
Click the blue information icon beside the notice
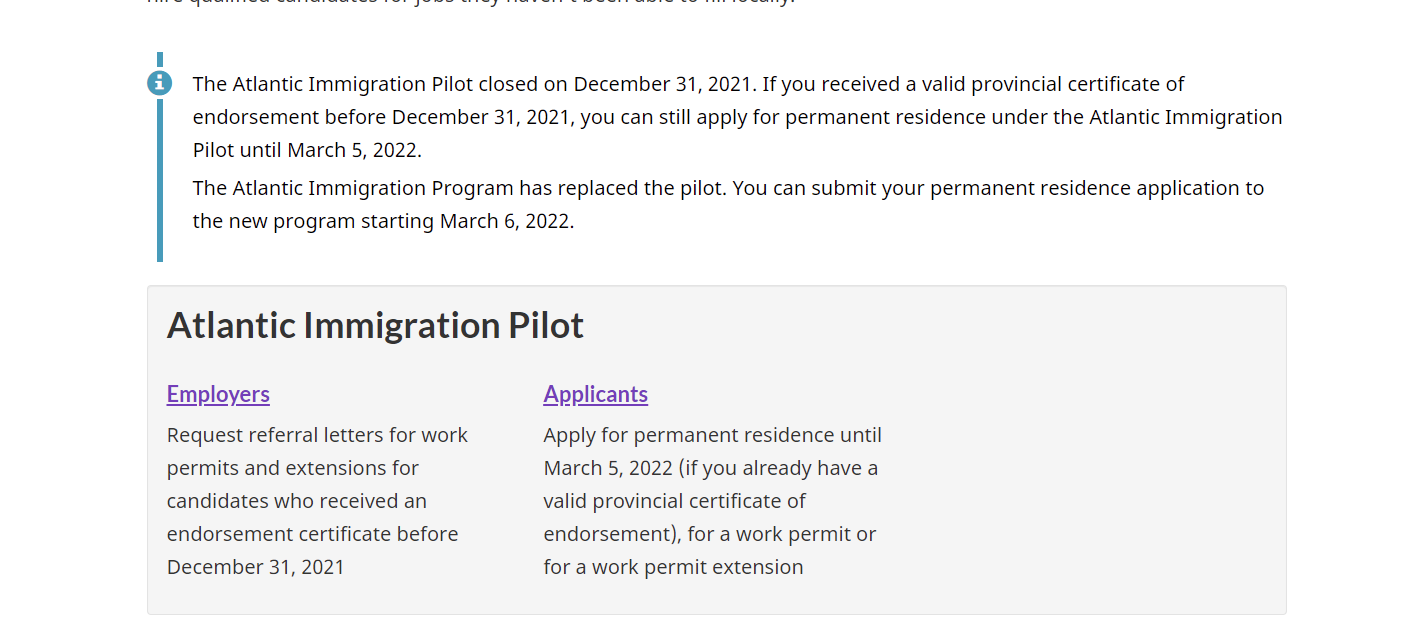click(x=159, y=83)
